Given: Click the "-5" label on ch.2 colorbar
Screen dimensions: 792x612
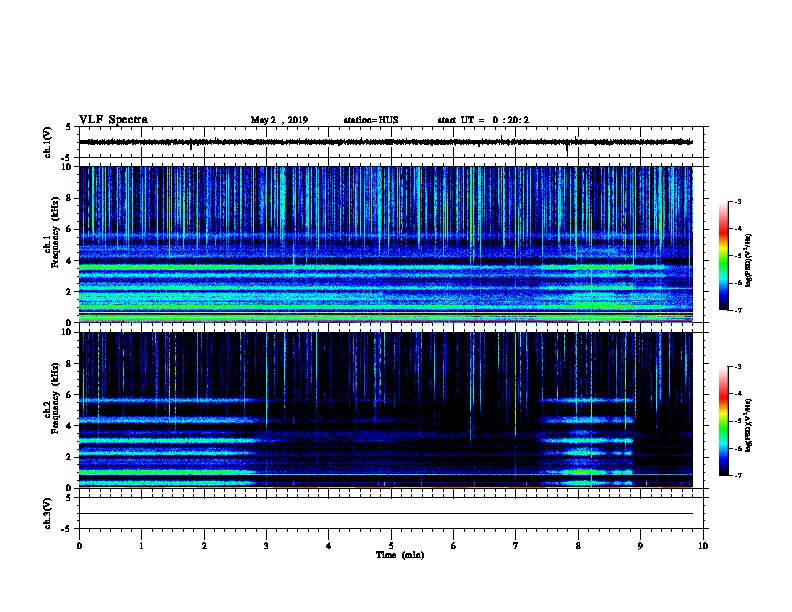Looking at the screenshot, I should 738,421.
